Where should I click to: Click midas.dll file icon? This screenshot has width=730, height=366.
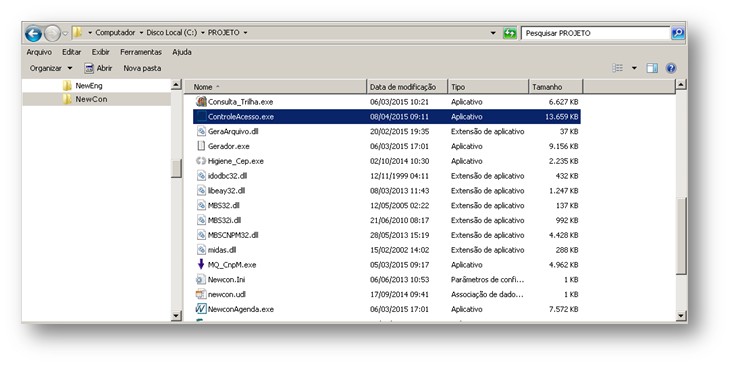pos(201,250)
